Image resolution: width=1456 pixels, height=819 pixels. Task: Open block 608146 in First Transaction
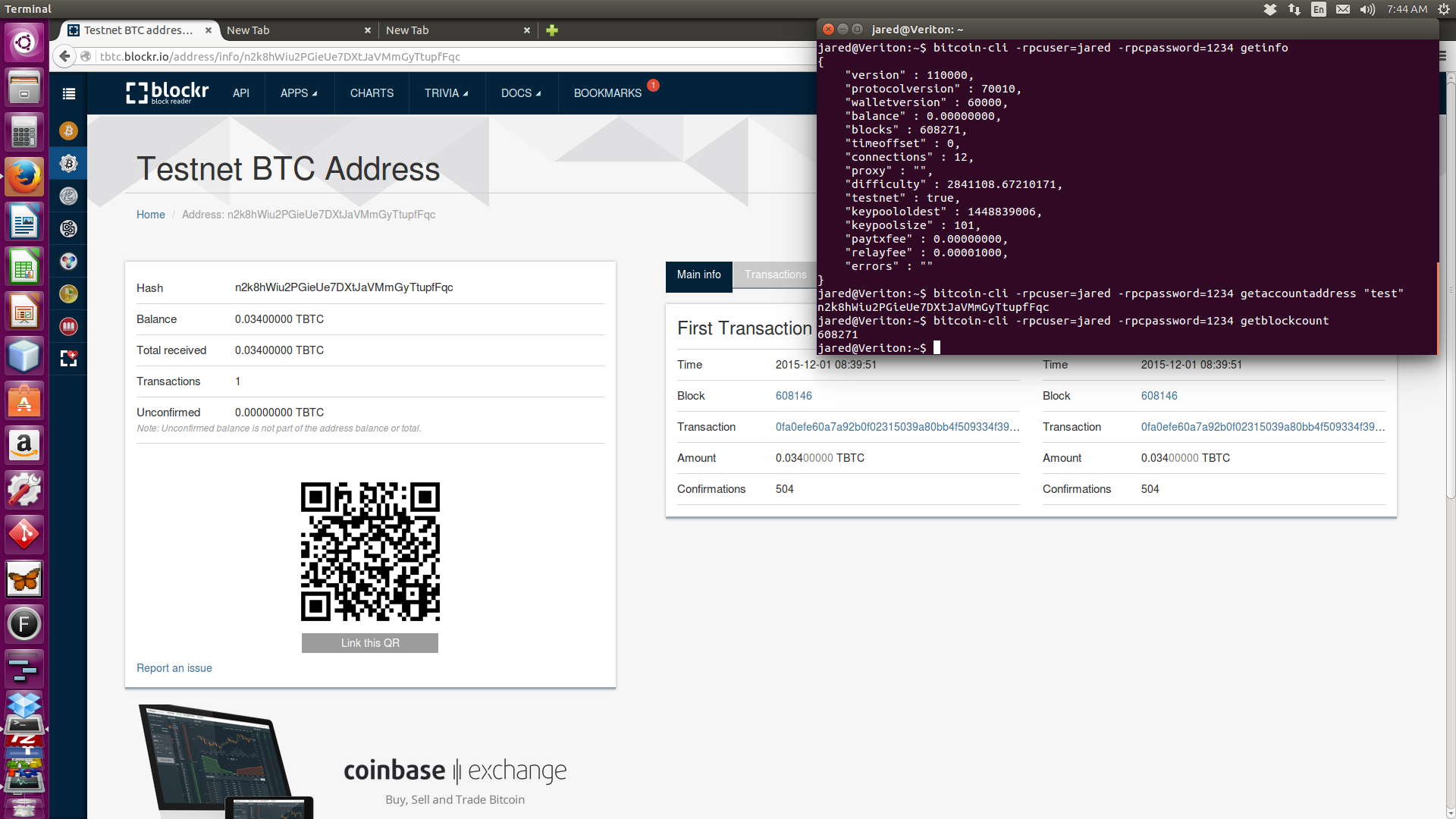pyautogui.click(x=793, y=396)
